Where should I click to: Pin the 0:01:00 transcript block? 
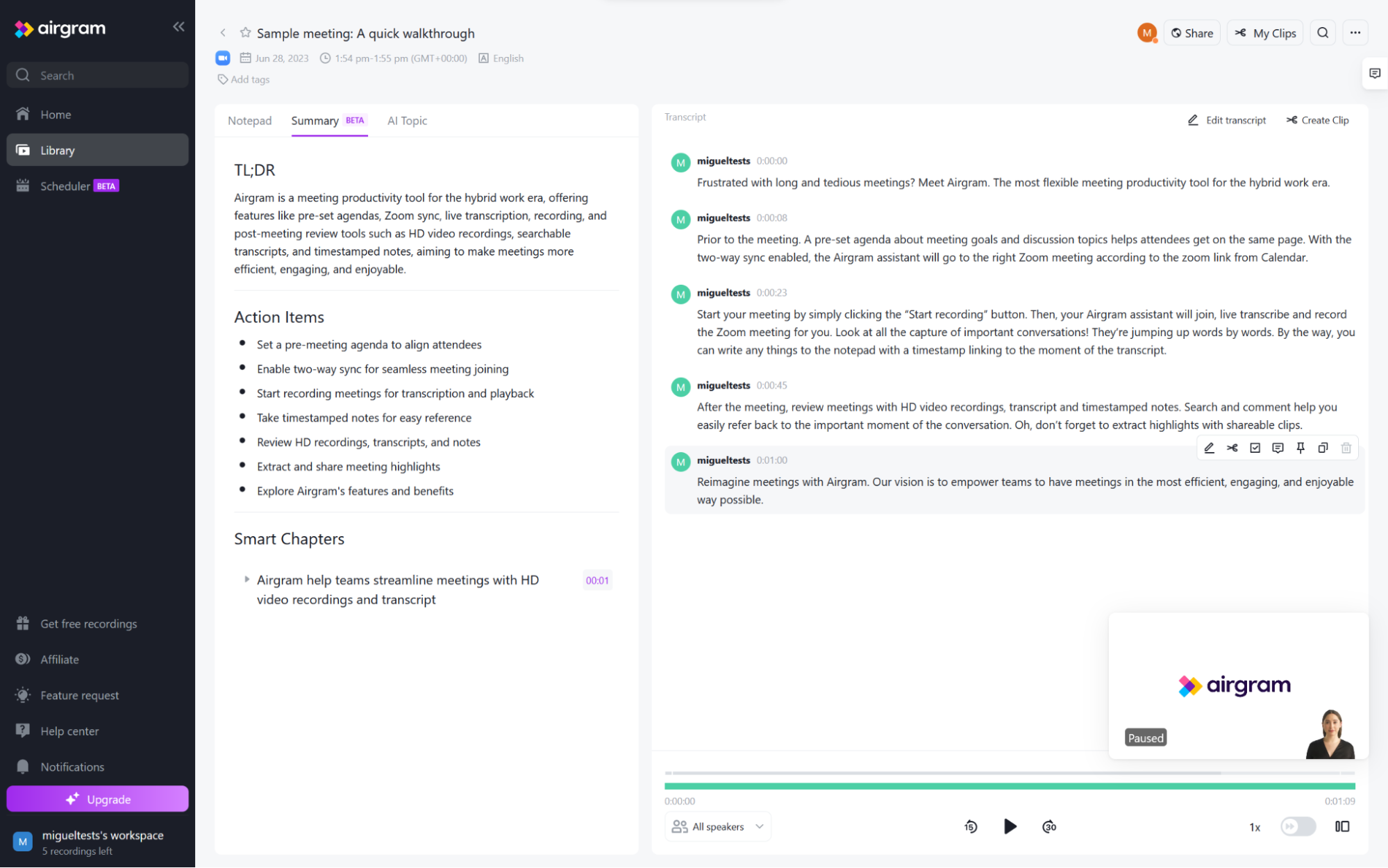[x=1301, y=448]
